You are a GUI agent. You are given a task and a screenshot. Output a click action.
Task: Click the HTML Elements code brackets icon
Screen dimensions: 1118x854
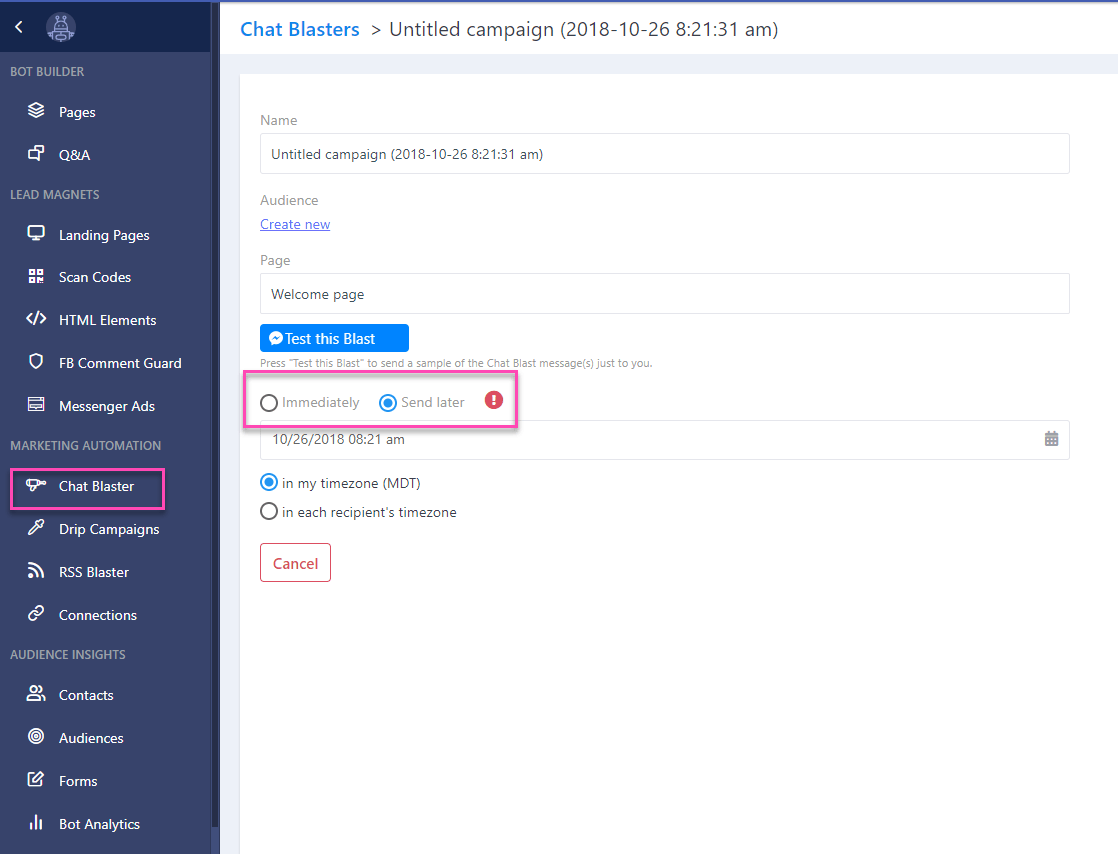pos(36,319)
